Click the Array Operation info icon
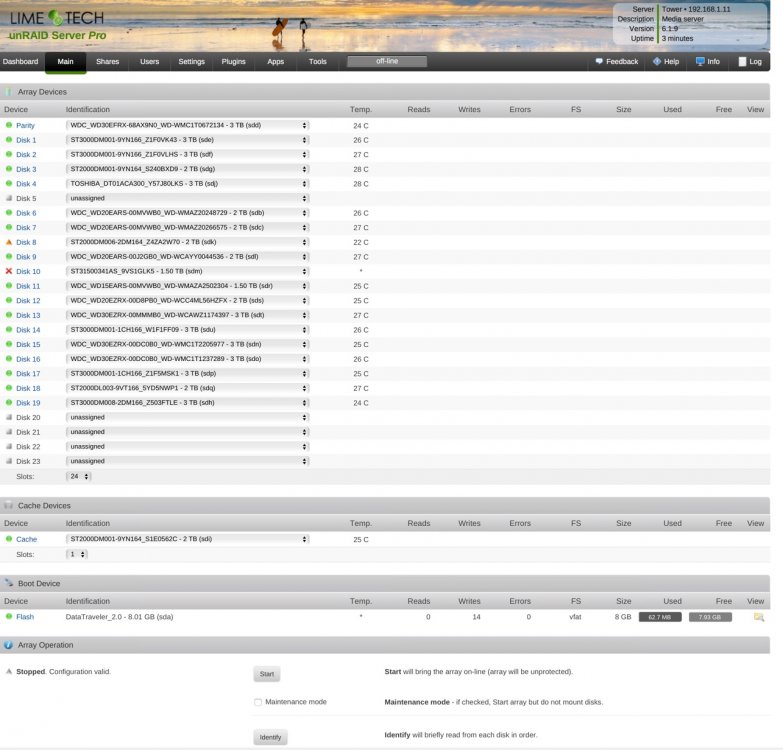The image size is (783, 750). pos(8,645)
